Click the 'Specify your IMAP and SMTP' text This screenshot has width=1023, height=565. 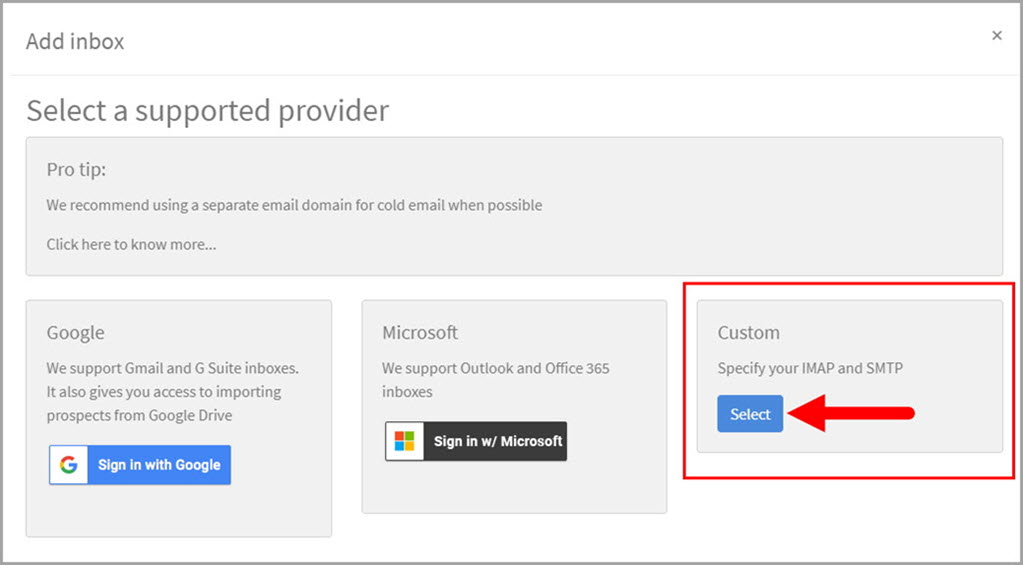point(810,368)
